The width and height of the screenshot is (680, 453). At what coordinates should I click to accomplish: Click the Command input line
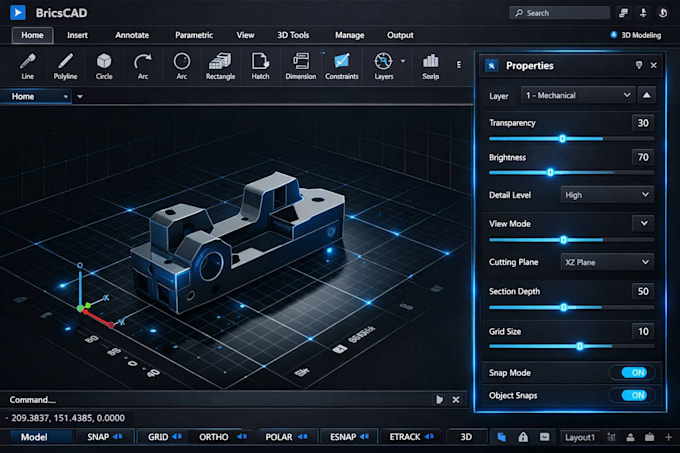pos(219,399)
